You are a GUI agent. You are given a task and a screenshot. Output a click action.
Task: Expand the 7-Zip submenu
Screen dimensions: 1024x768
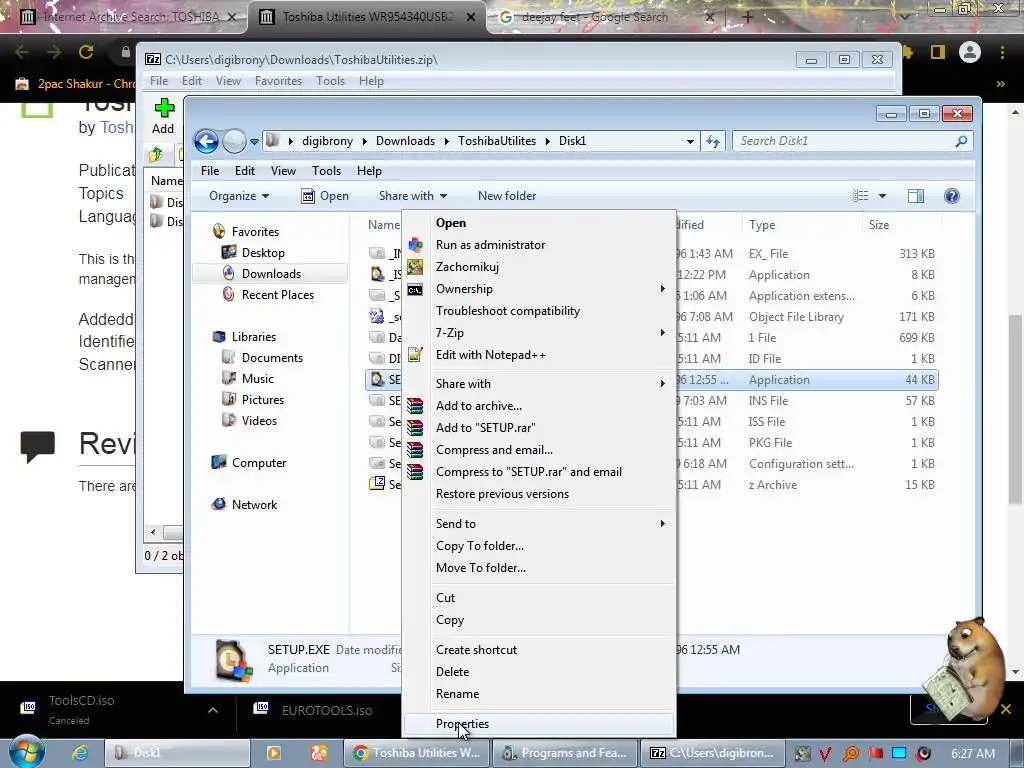539,333
